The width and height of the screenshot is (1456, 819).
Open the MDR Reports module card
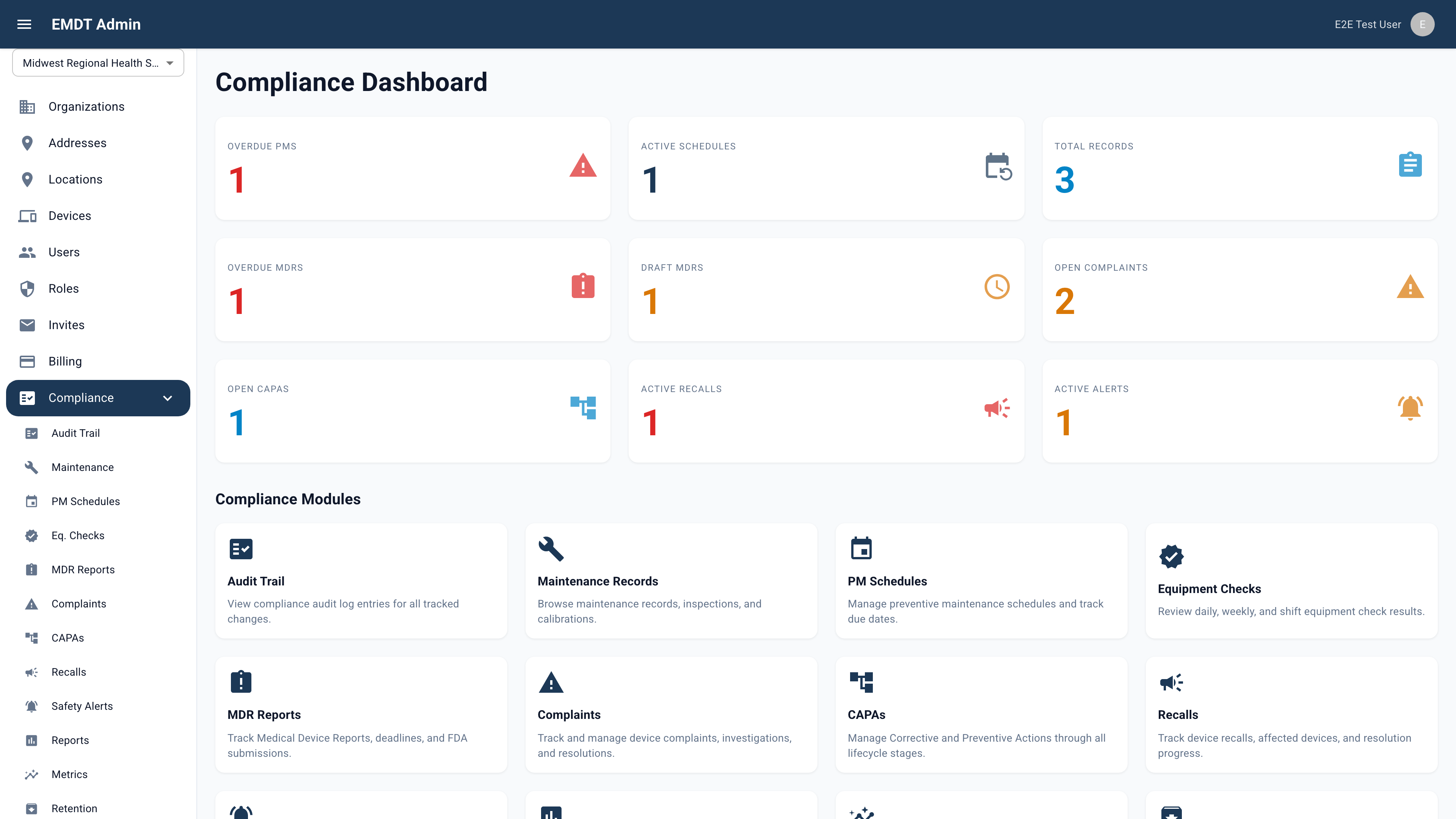[361, 714]
